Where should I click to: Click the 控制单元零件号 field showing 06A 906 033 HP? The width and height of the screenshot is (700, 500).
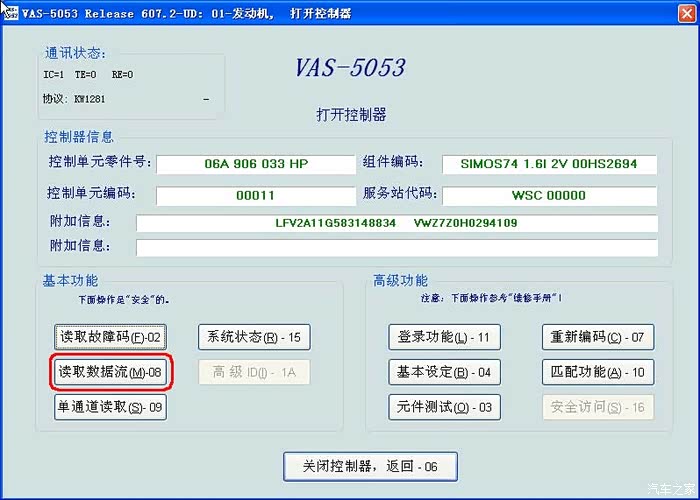[x=255, y=164]
